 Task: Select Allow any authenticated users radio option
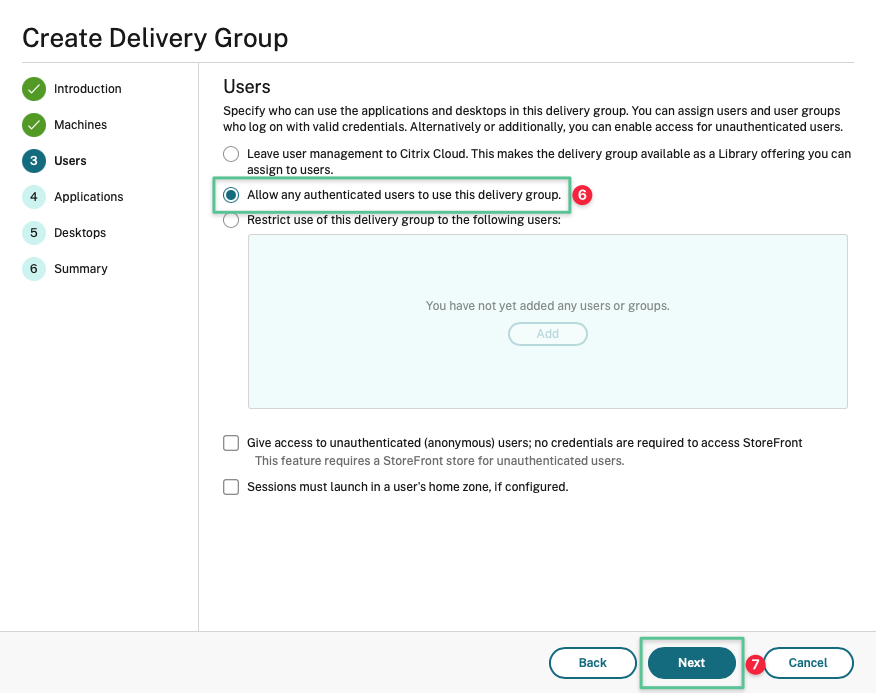click(x=231, y=195)
